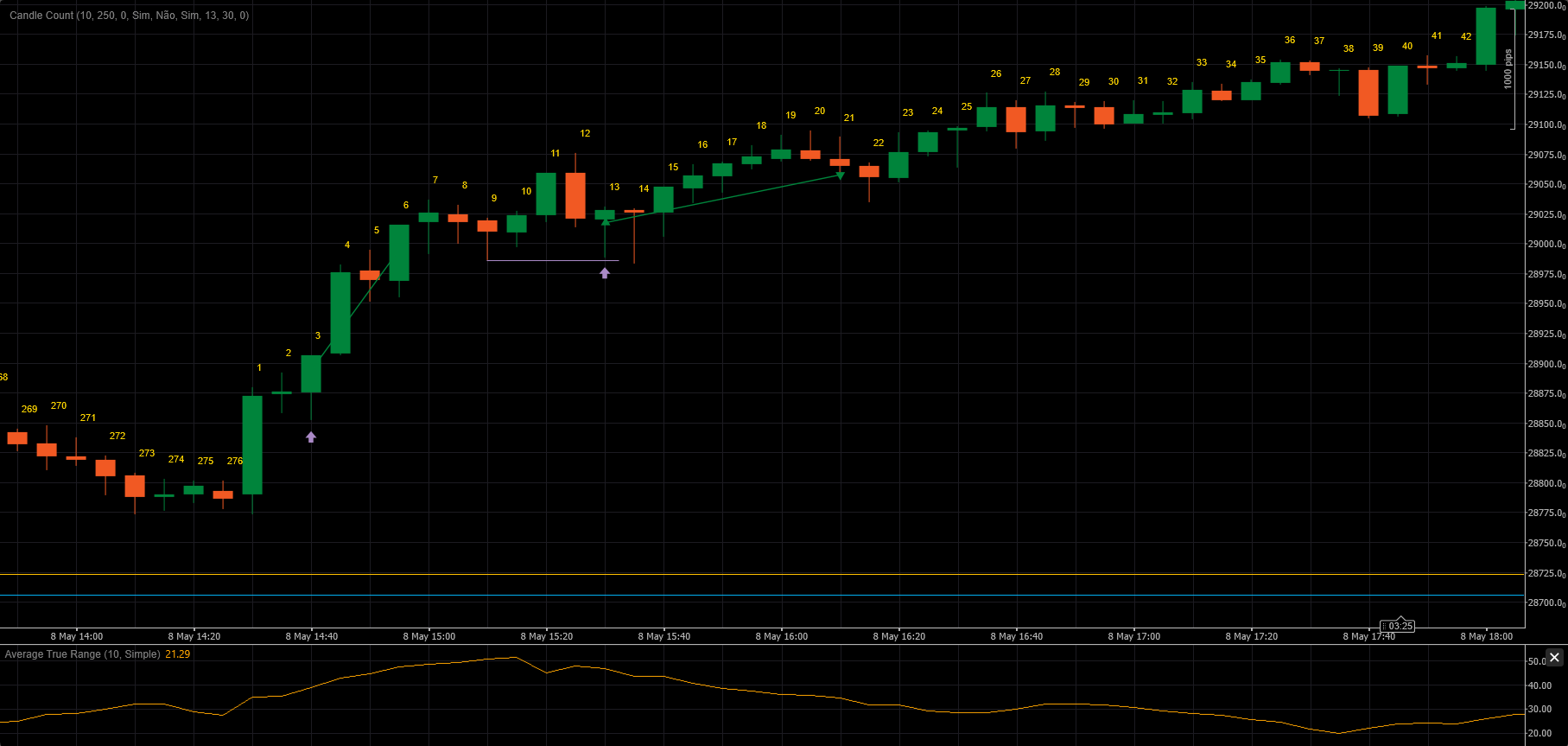Image resolution: width=1568 pixels, height=746 pixels.
Task: Click the 03:25 candle countdown marker
Action: point(1397,626)
